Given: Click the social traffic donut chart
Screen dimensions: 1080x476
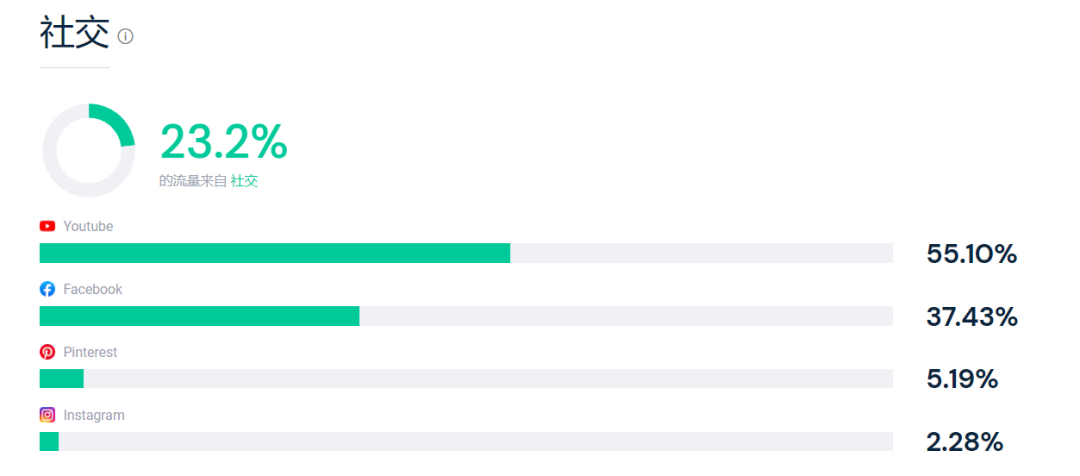Looking at the screenshot, I should click(x=88, y=150).
